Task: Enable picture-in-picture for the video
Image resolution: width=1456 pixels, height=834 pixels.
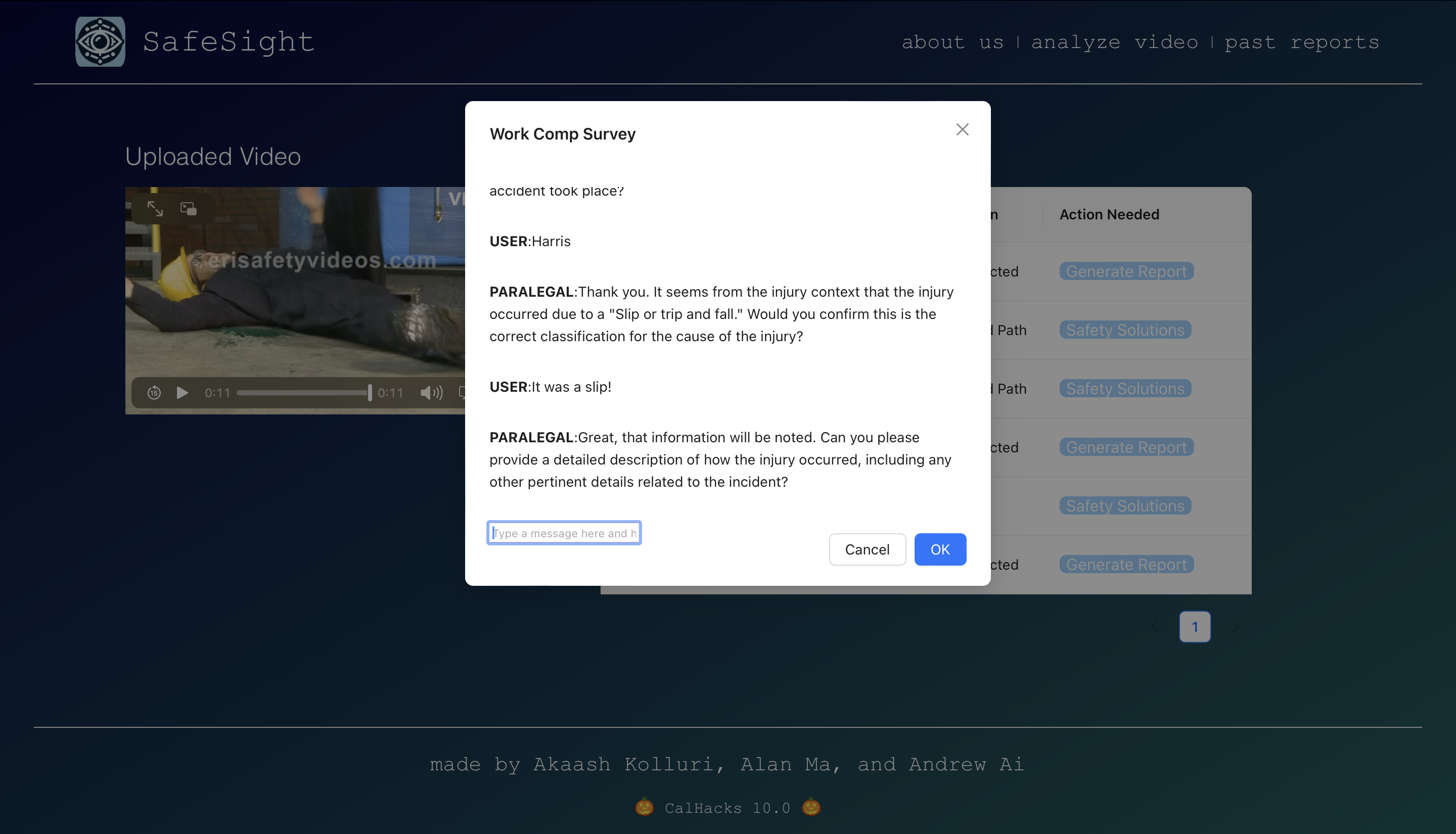Action: click(x=189, y=208)
